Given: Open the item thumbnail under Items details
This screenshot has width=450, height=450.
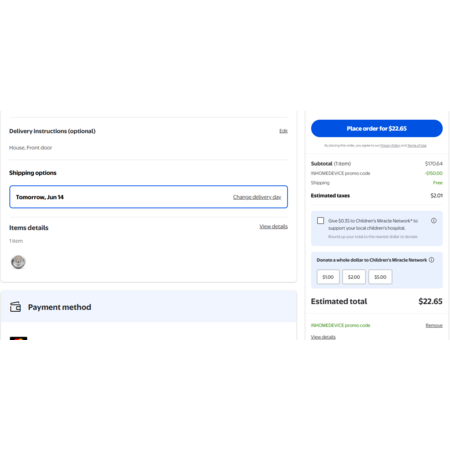Looking at the screenshot, I should click(x=18, y=262).
